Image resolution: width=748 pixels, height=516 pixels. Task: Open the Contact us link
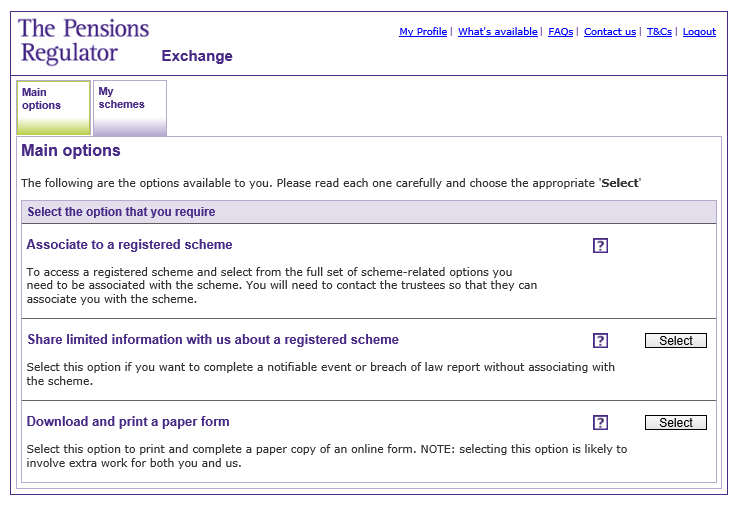(610, 32)
